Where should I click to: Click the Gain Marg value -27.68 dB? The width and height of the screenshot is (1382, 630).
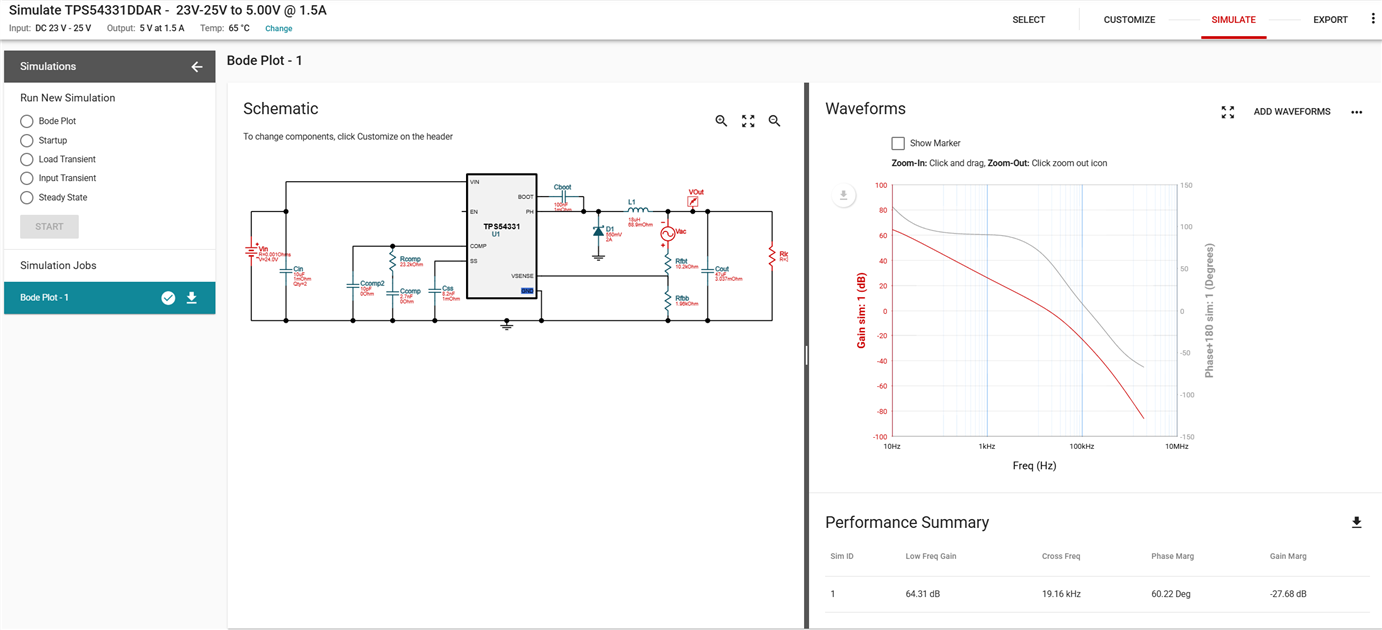pos(1288,594)
